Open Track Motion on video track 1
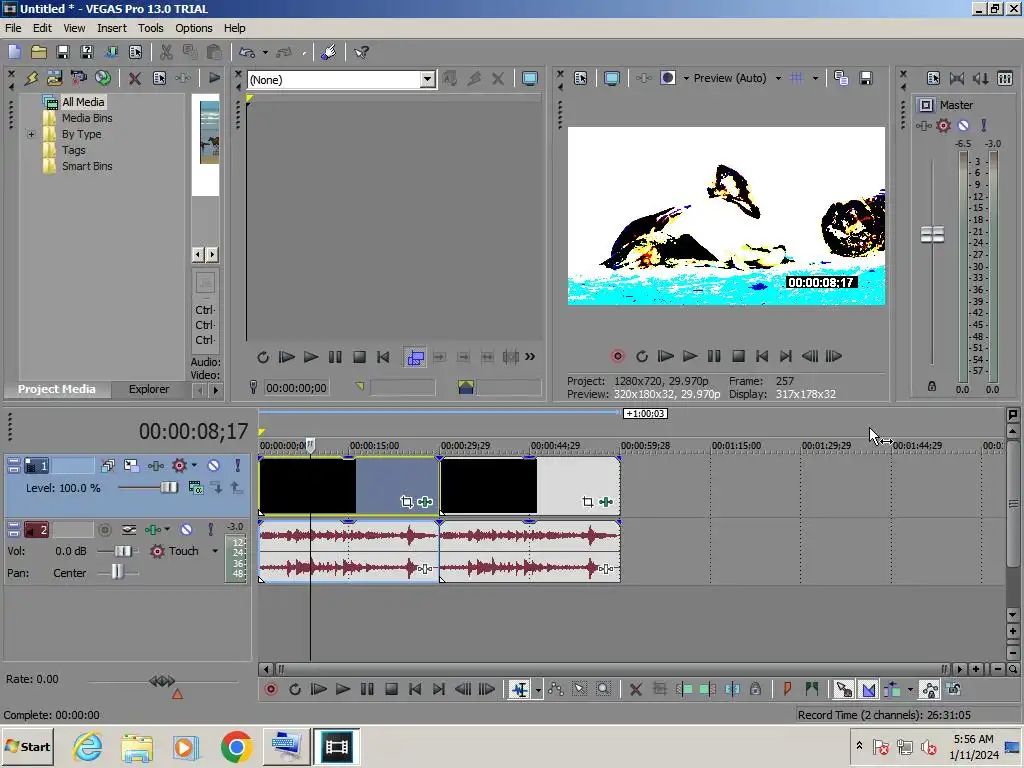Image resolution: width=1024 pixels, height=768 pixels. (131, 466)
